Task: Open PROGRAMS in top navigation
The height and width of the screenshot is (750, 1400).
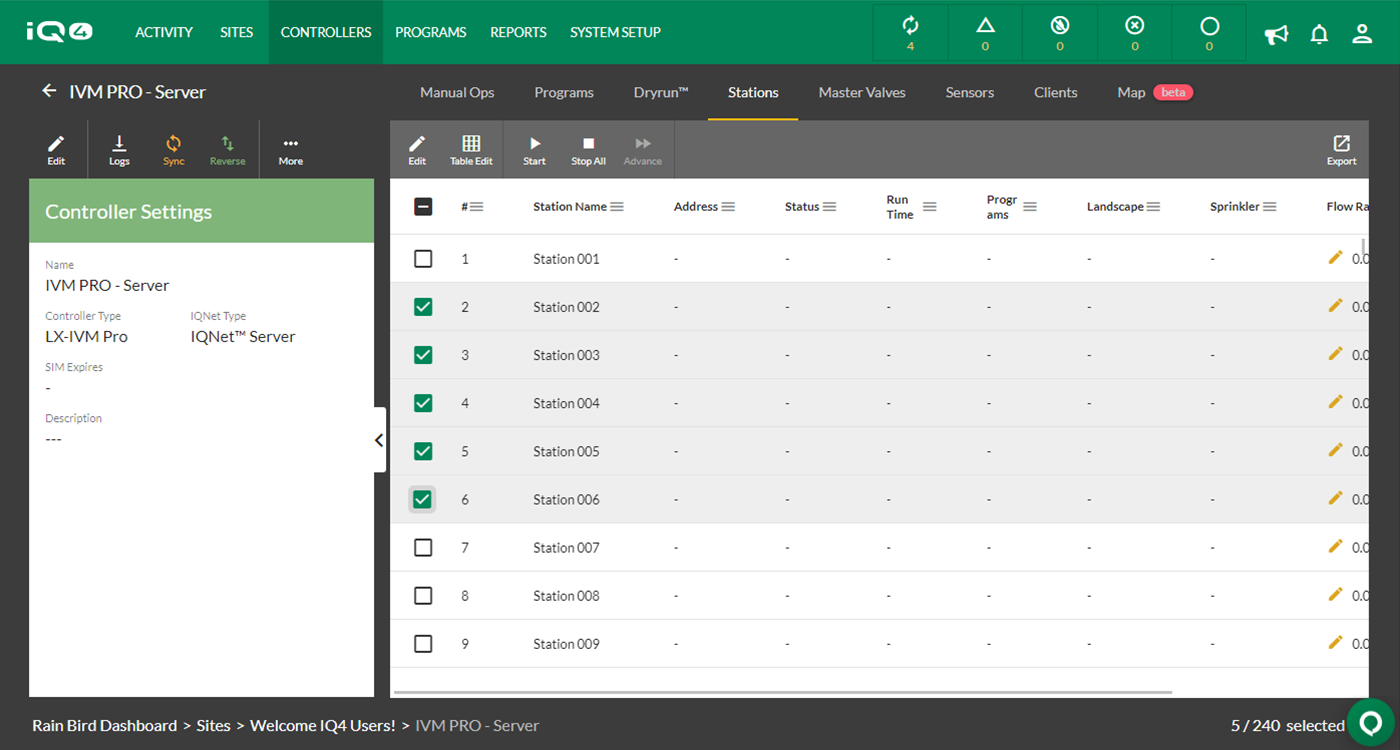Action: coord(430,32)
